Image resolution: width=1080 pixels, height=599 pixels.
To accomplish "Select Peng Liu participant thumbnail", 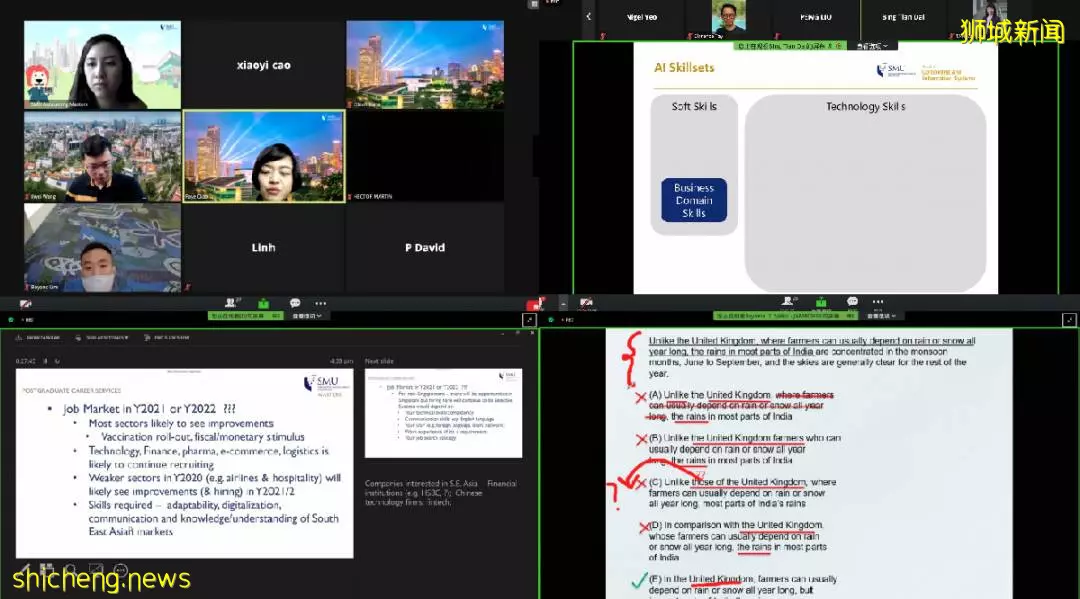I will click(816, 18).
